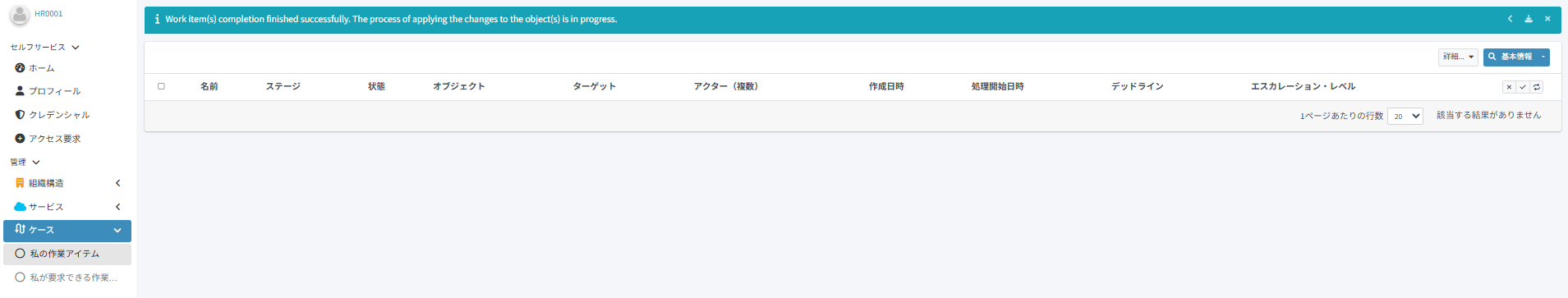Screen dimensions: 1568x298
Task: Click the HR0001 user avatar icon
Action: click(x=20, y=15)
